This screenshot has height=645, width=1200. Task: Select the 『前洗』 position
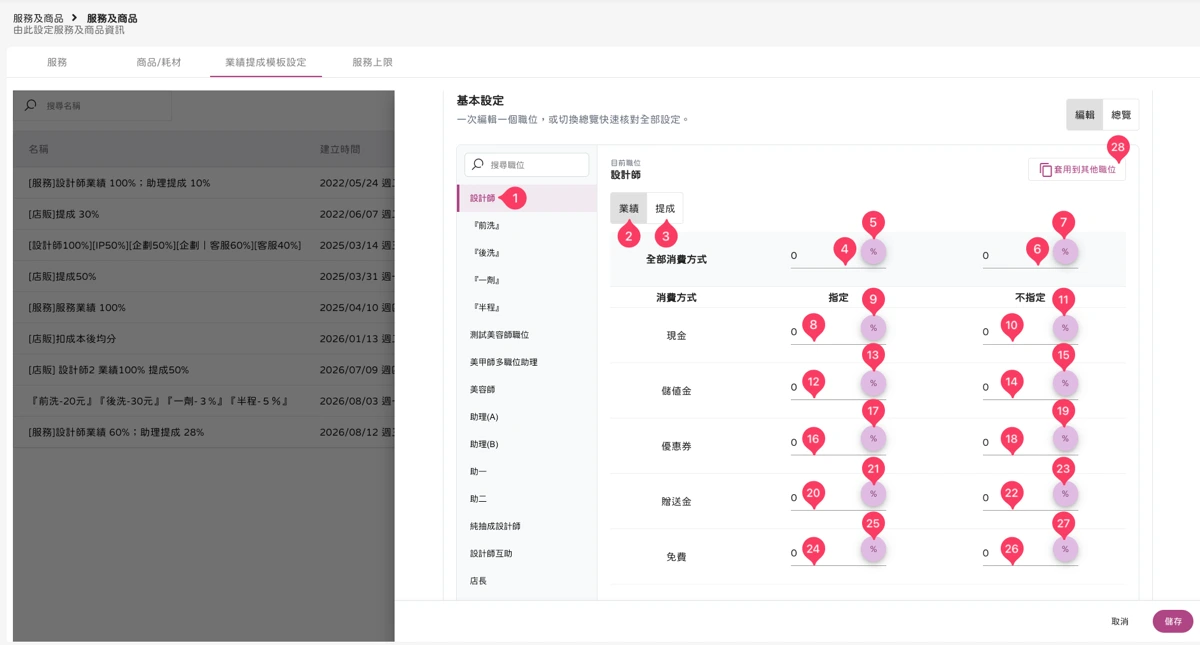(527, 226)
